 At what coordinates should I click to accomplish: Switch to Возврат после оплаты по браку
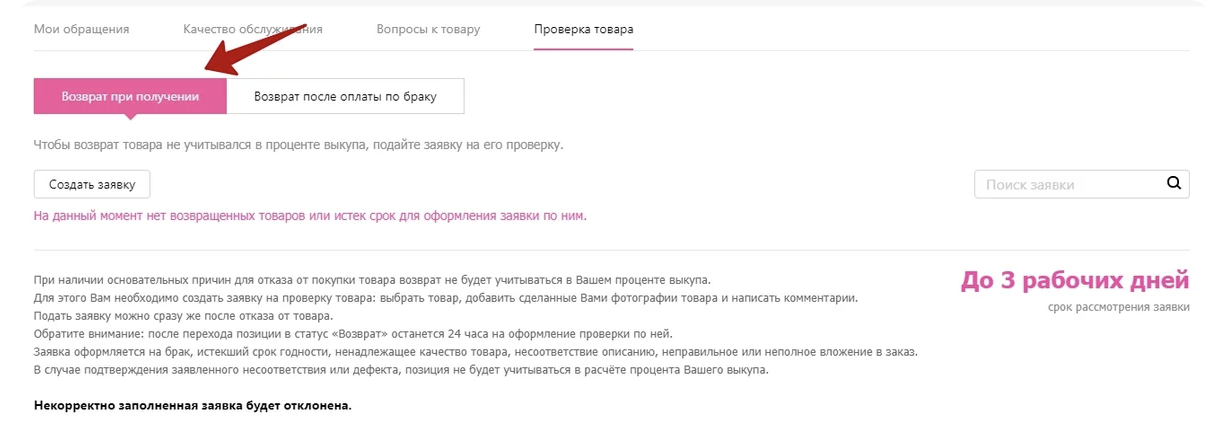point(345,97)
